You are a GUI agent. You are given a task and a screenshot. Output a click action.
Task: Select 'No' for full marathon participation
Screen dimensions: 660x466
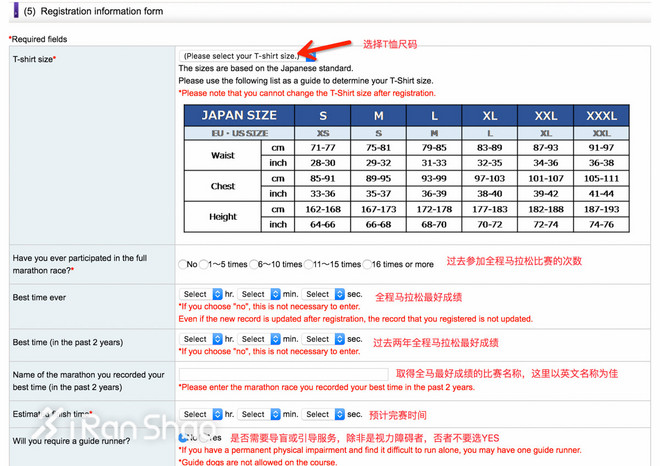(183, 265)
